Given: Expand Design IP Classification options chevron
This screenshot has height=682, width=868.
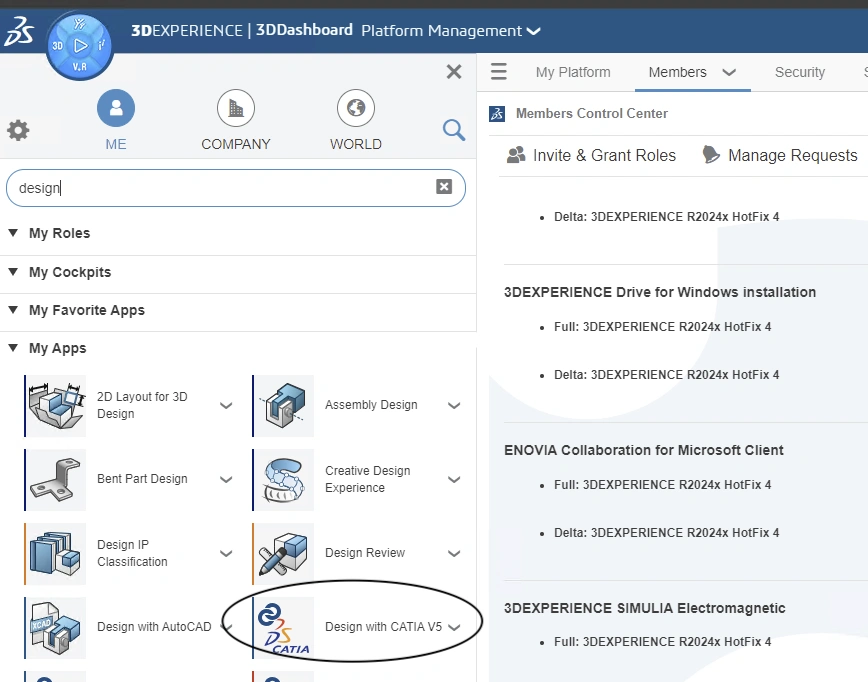Looking at the screenshot, I should click(226, 553).
